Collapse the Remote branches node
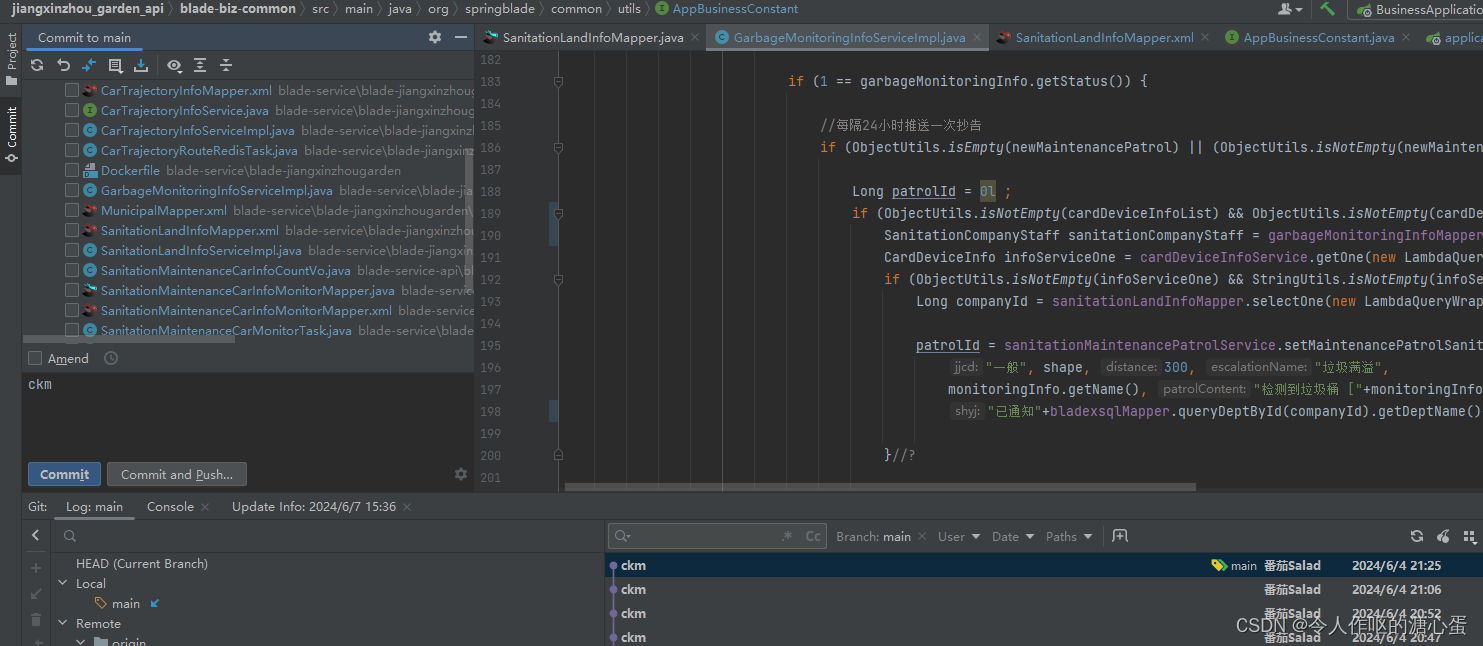The image size is (1483, 646). [x=64, y=623]
